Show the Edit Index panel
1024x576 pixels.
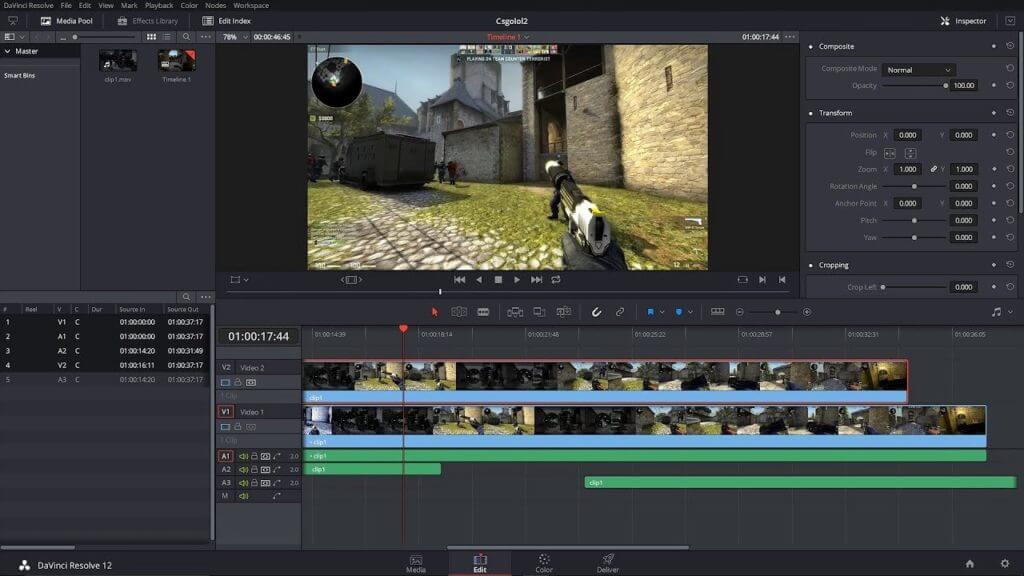click(x=227, y=21)
